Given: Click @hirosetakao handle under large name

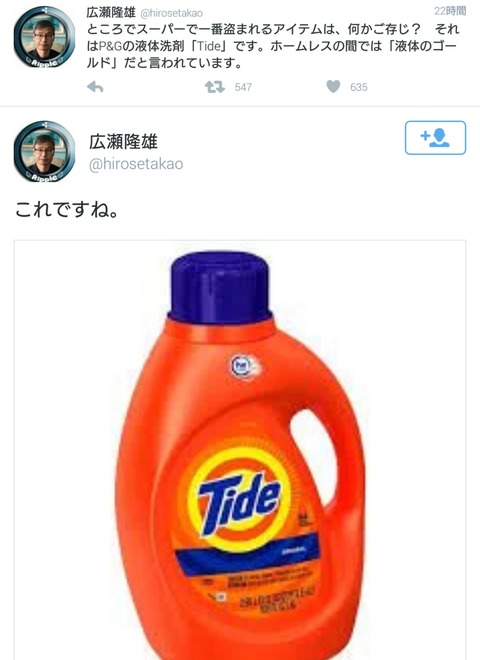Looking at the screenshot, I should pyautogui.click(x=136, y=164).
